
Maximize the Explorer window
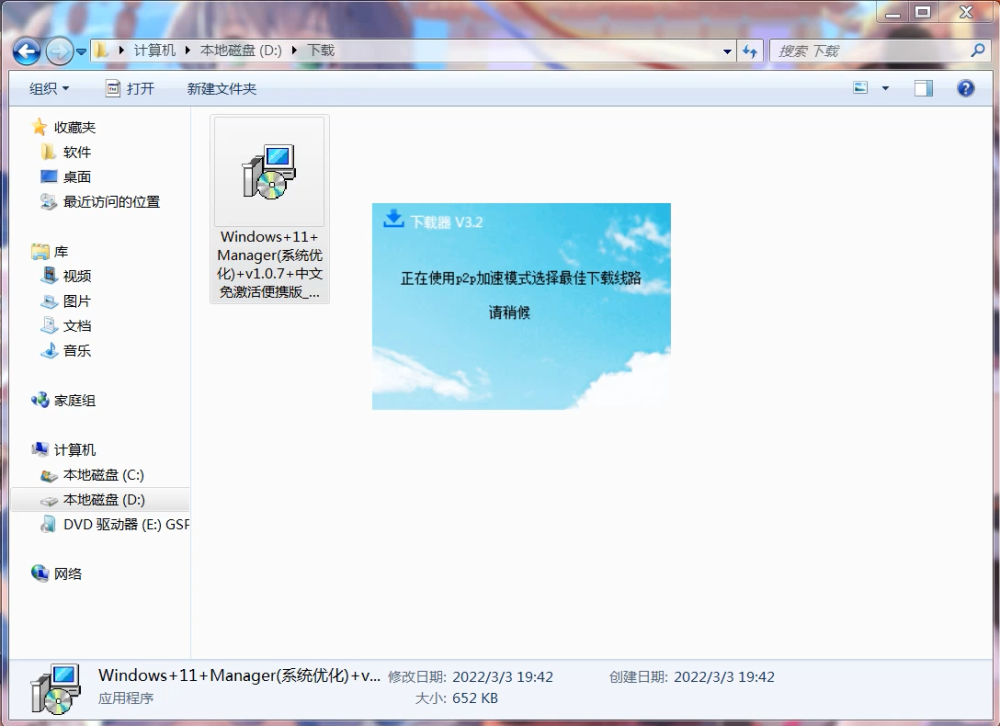pos(923,11)
